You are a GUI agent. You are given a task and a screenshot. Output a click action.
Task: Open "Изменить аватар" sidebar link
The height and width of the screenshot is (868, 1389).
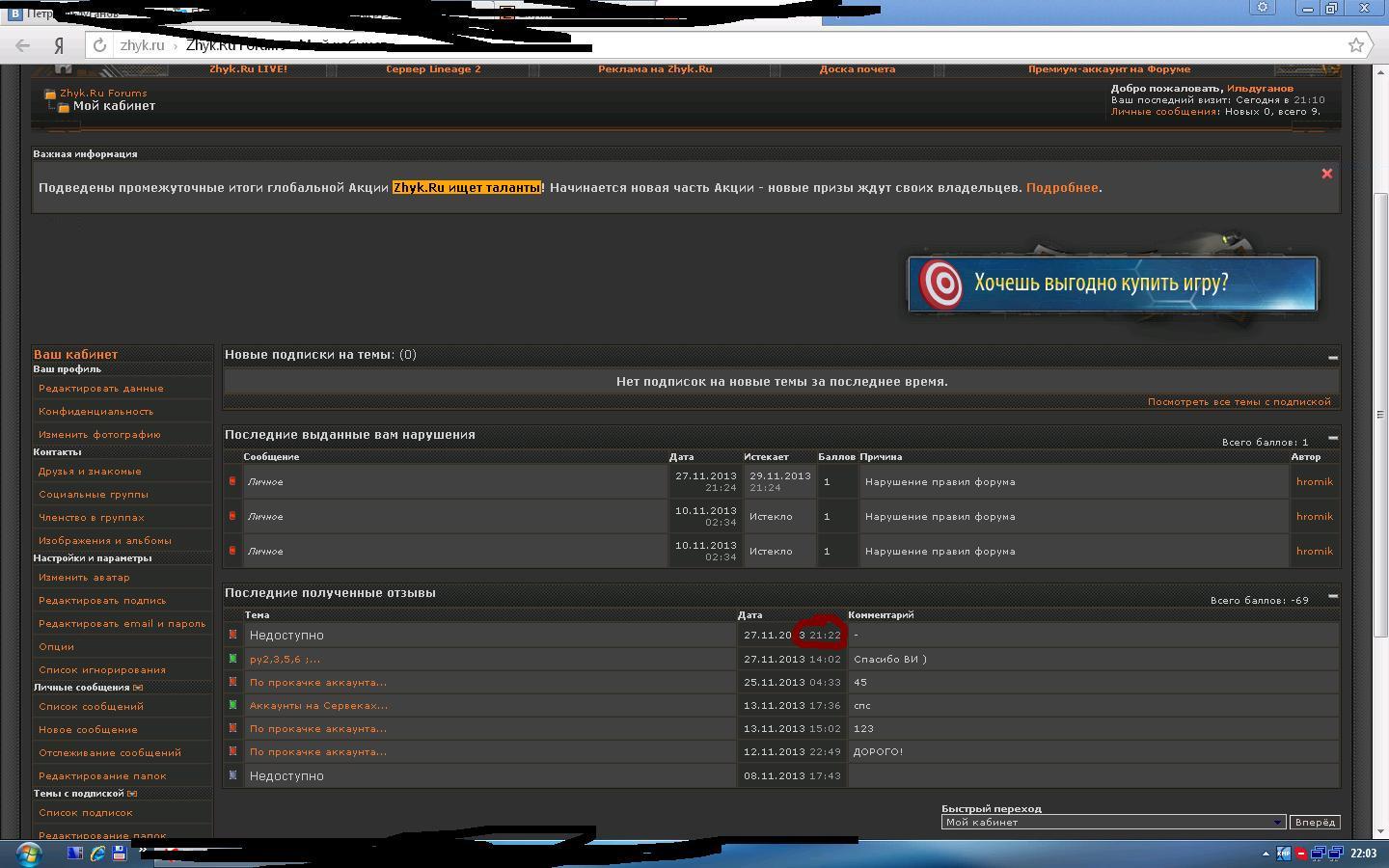pyautogui.click(x=84, y=578)
